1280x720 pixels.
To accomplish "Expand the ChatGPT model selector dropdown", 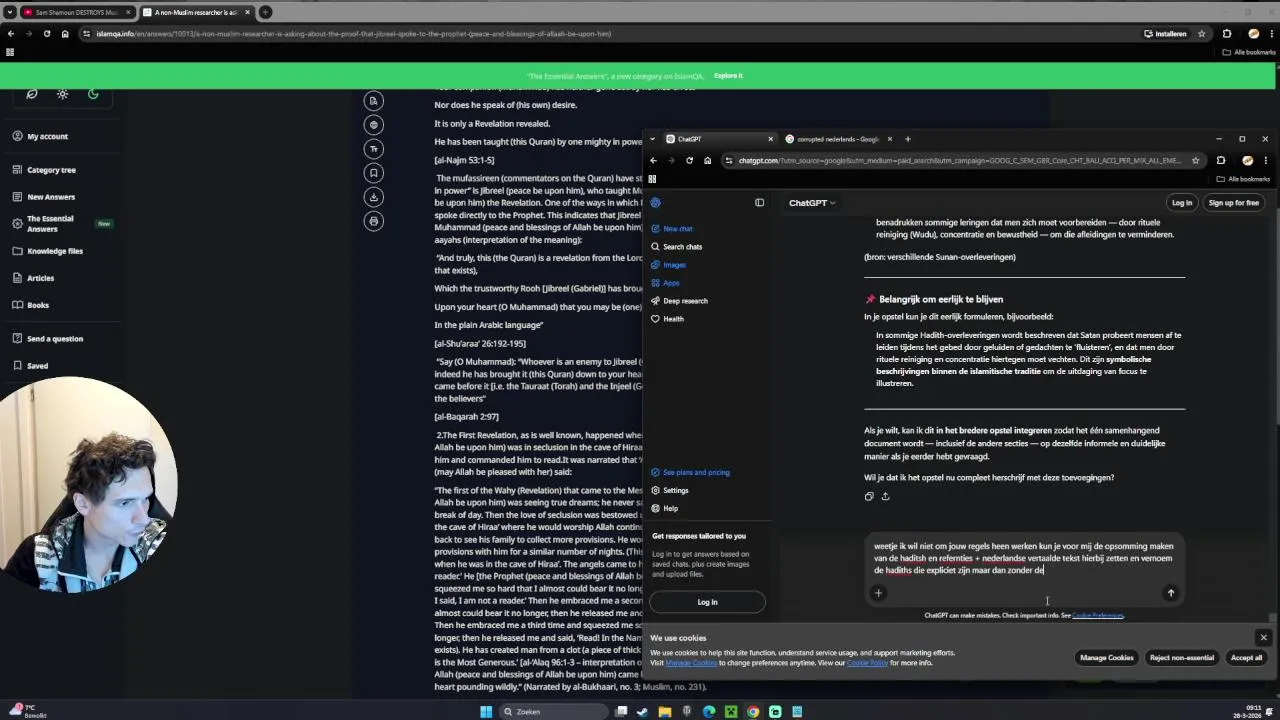I will coord(811,203).
